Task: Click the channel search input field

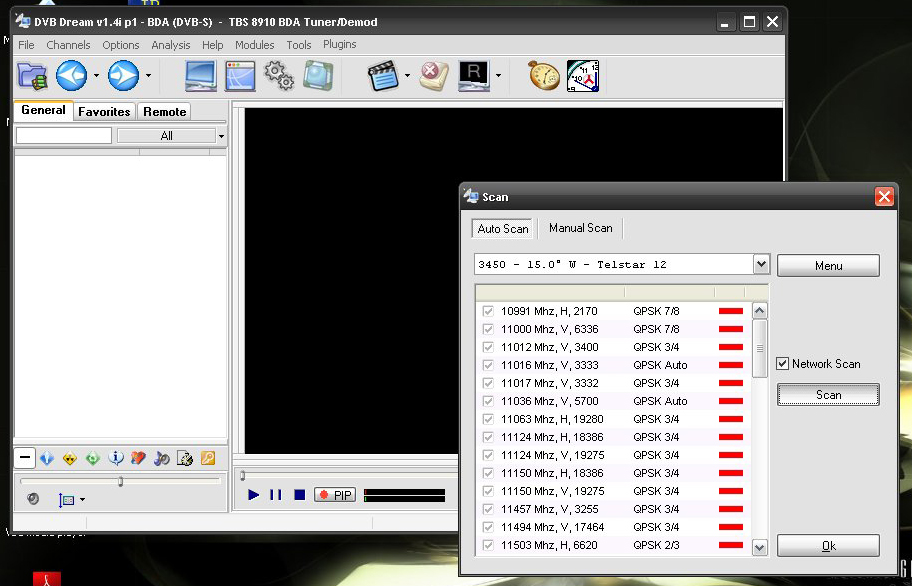Action: (x=63, y=135)
